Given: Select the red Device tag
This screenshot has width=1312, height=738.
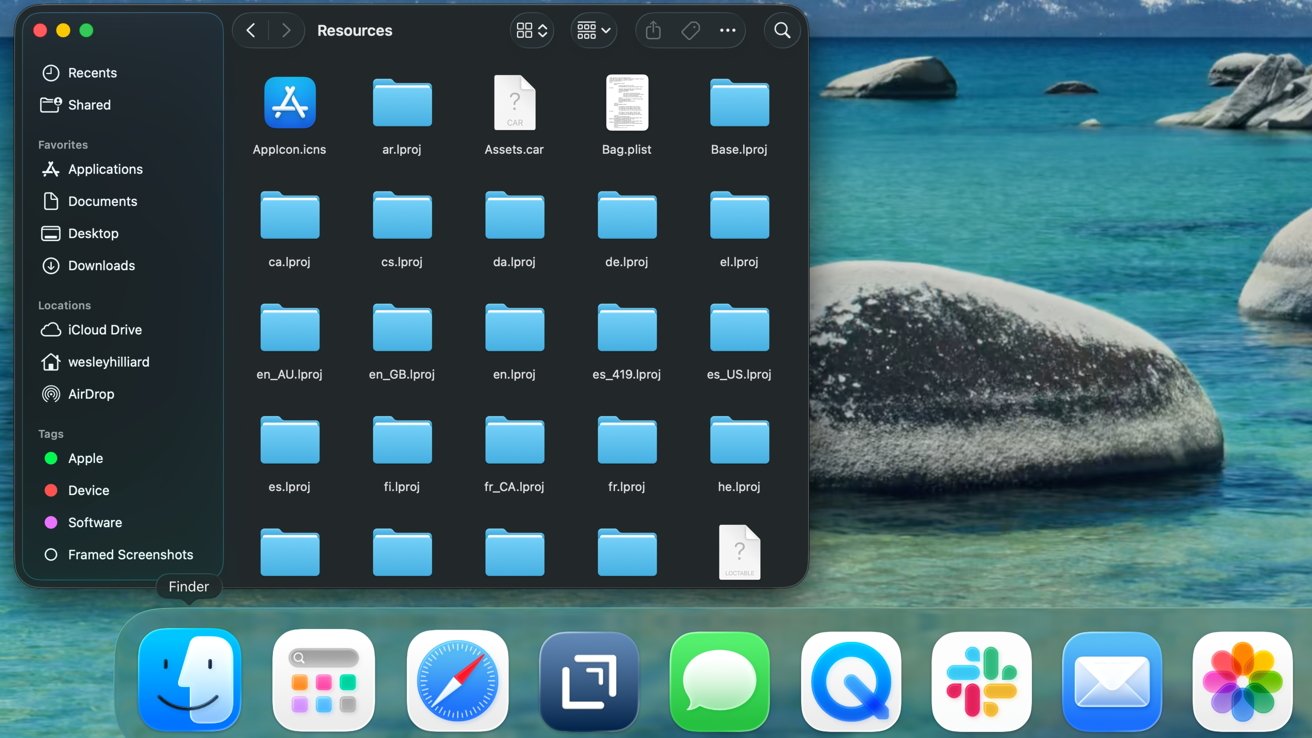Looking at the screenshot, I should coord(88,490).
